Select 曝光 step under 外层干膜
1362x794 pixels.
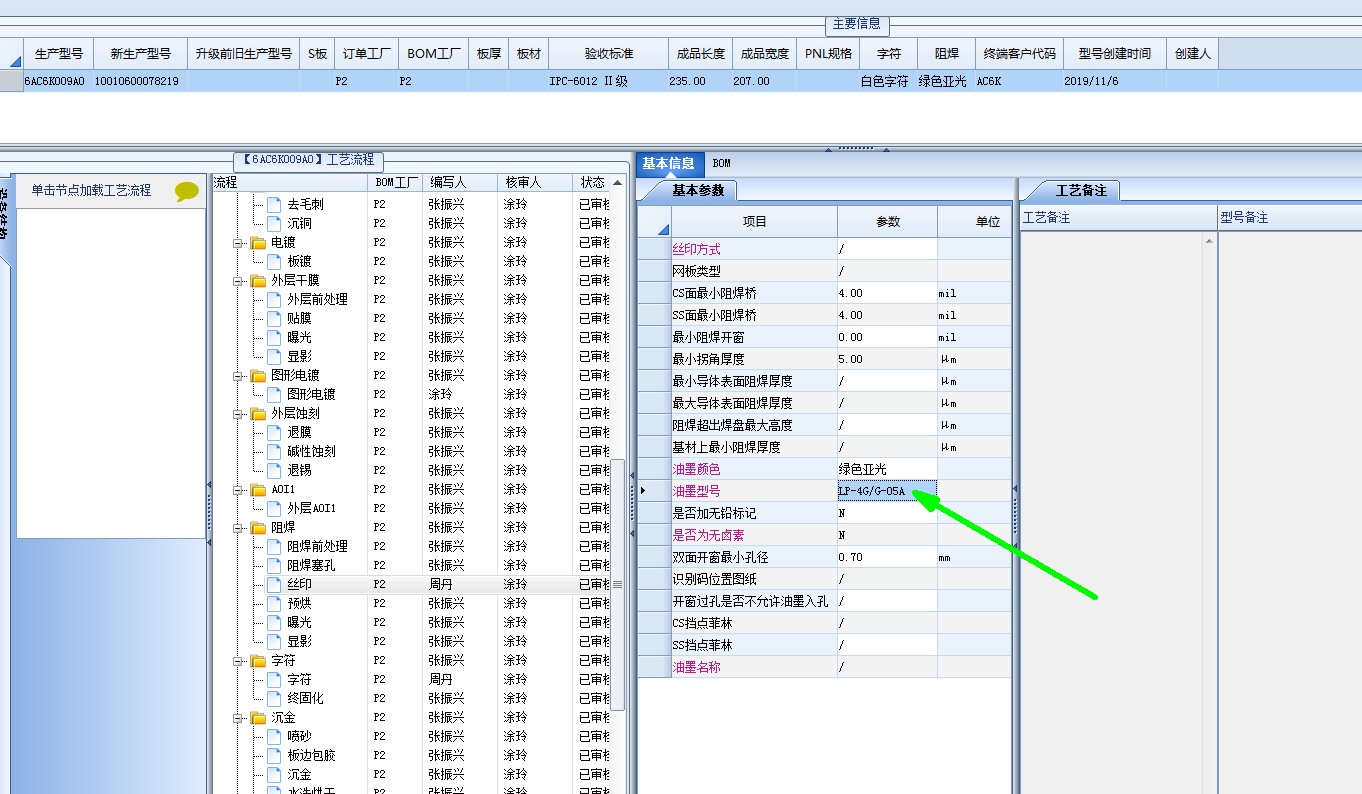pos(299,337)
